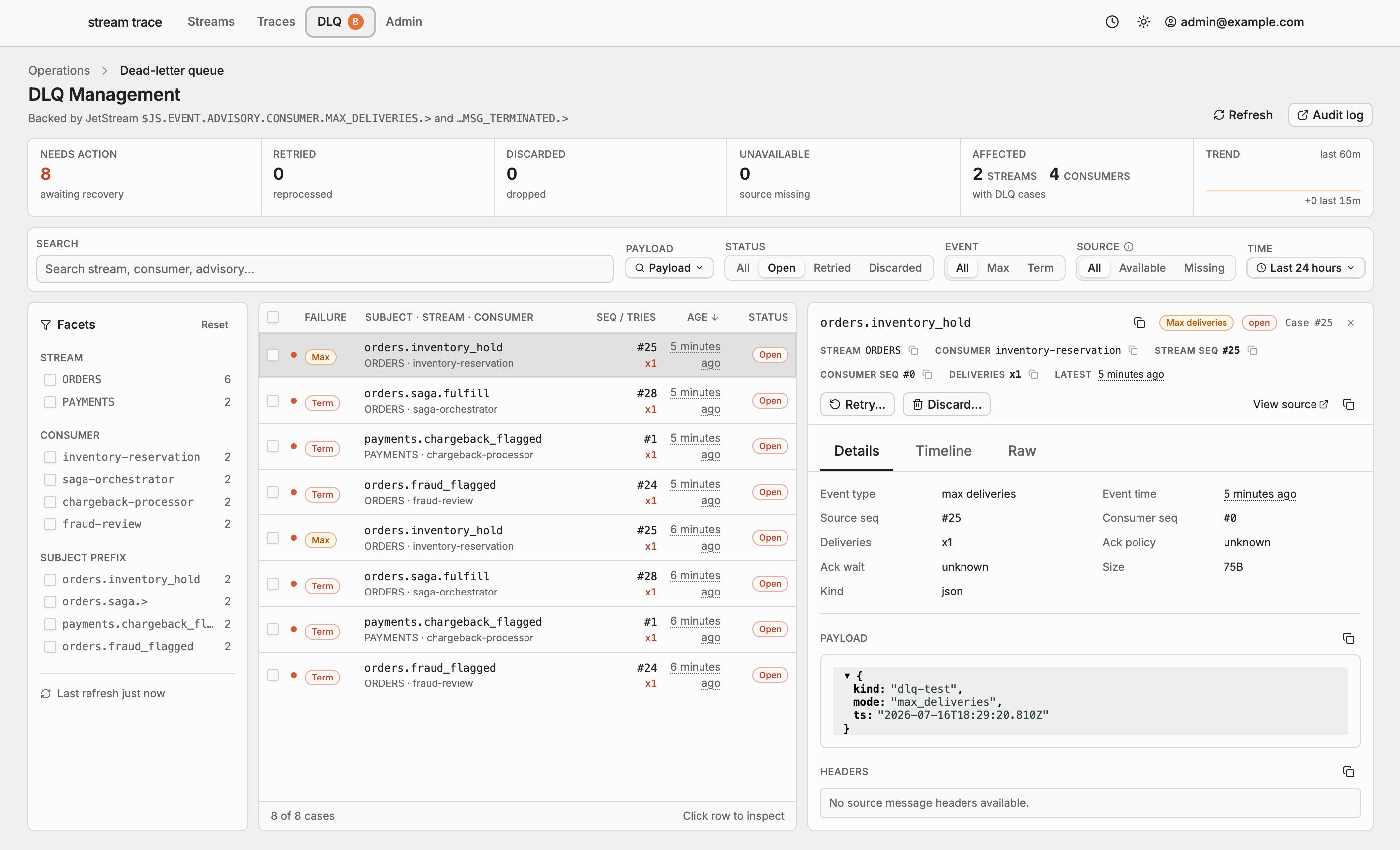
Task: Click the Refresh button
Action: tap(1243, 115)
